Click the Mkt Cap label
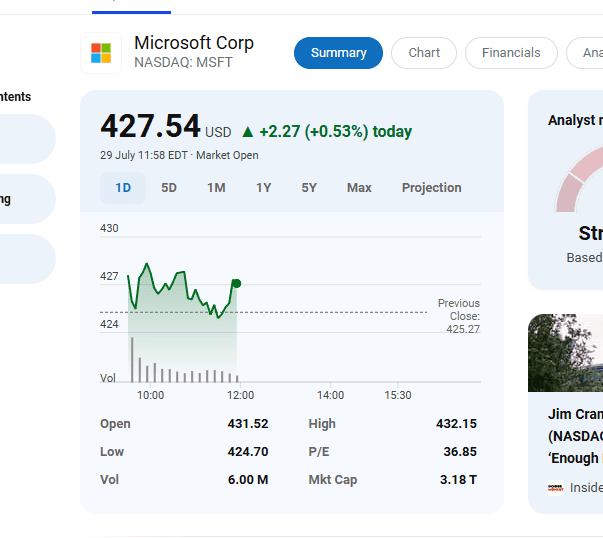Image resolution: width=603 pixels, height=538 pixels. pyautogui.click(x=333, y=480)
